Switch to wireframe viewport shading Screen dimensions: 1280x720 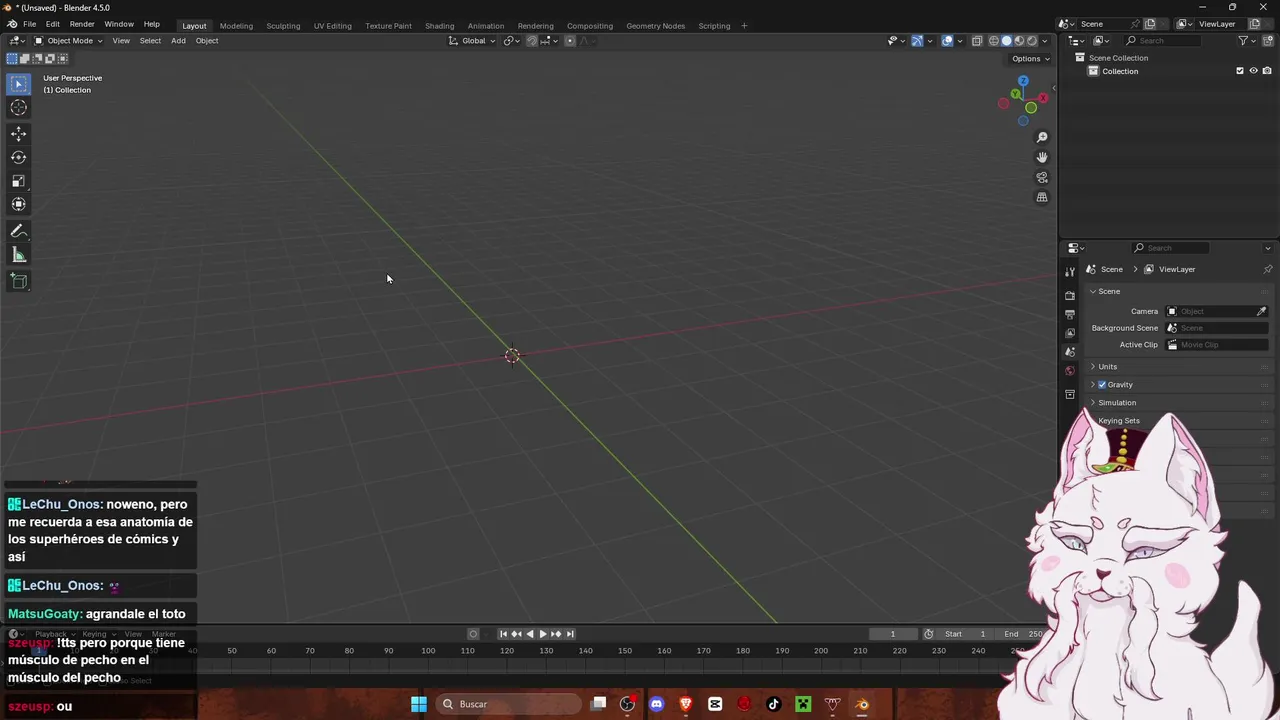994,40
